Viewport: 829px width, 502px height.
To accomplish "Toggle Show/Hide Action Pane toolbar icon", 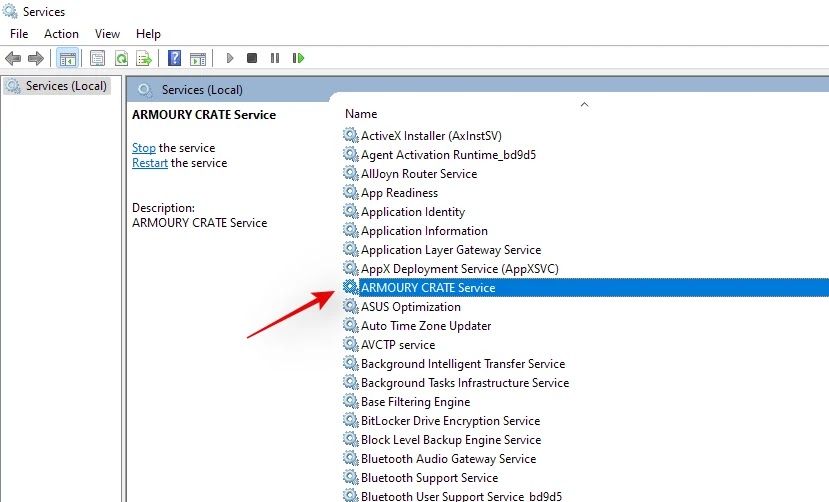I will [x=198, y=59].
